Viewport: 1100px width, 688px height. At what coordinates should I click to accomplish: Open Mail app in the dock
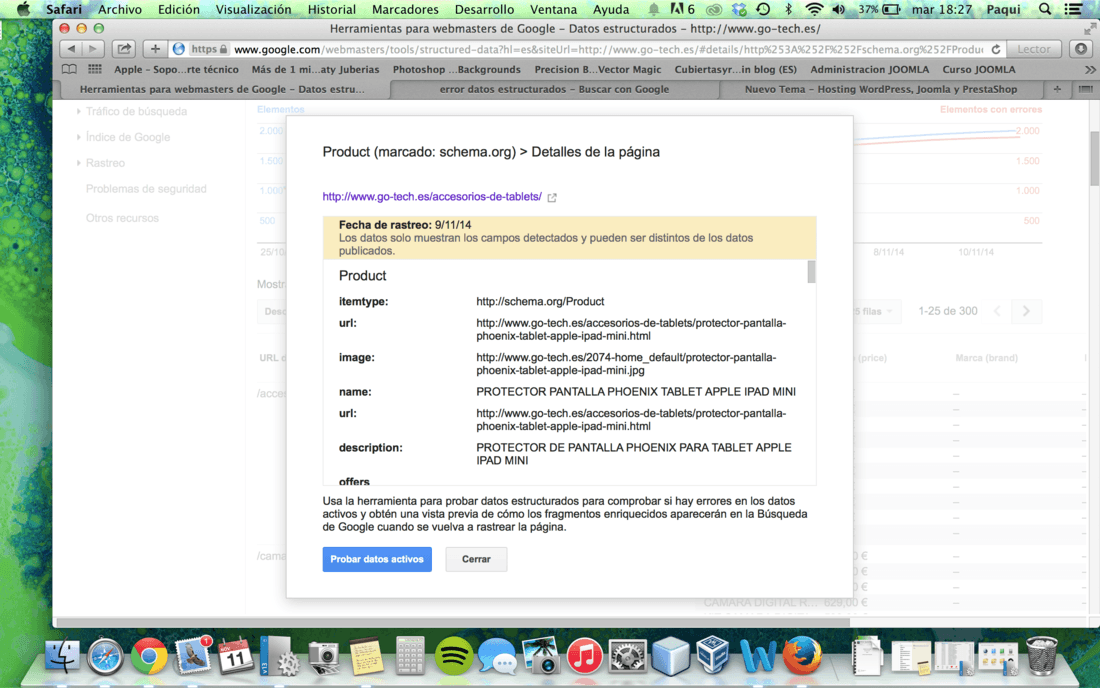(192, 656)
